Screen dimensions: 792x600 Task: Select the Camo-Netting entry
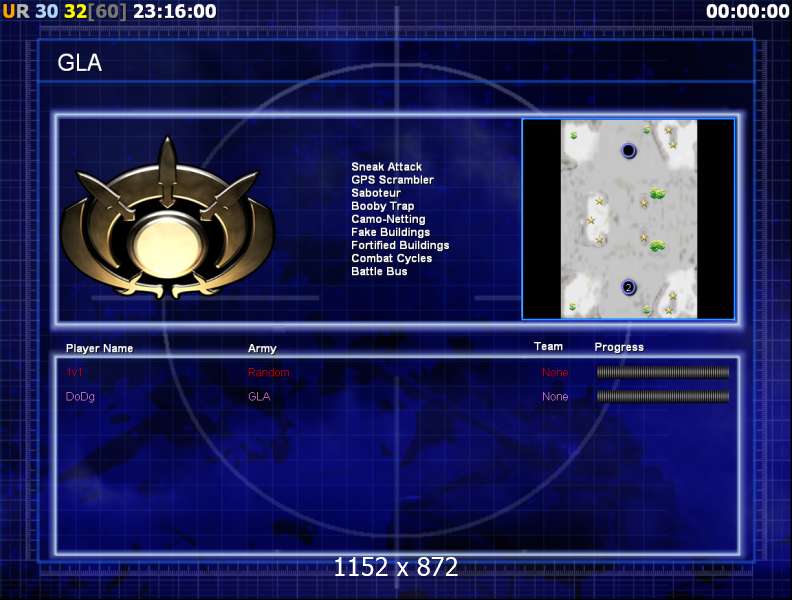[388, 219]
